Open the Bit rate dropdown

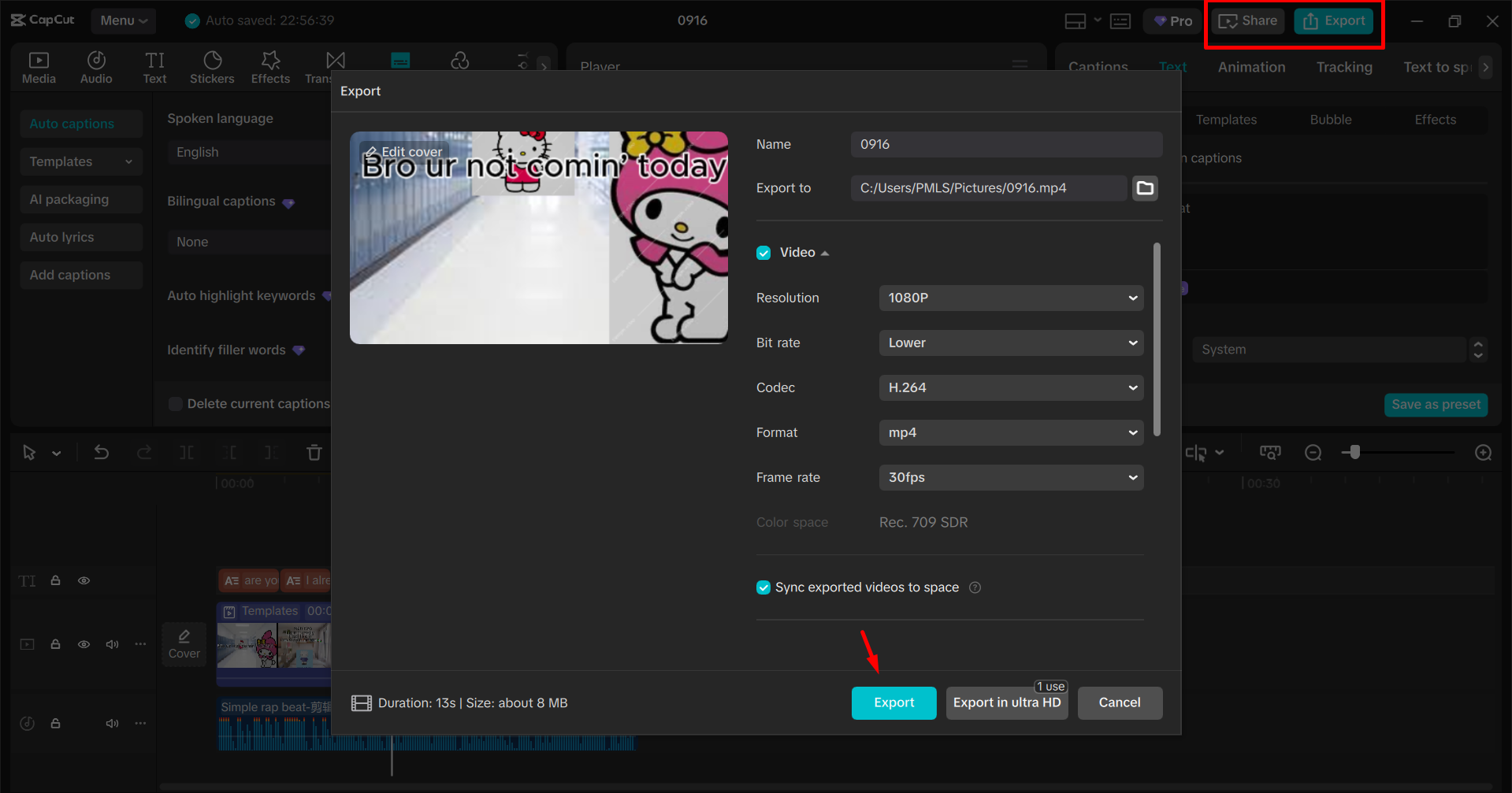pyautogui.click(x=1011, y=343)
